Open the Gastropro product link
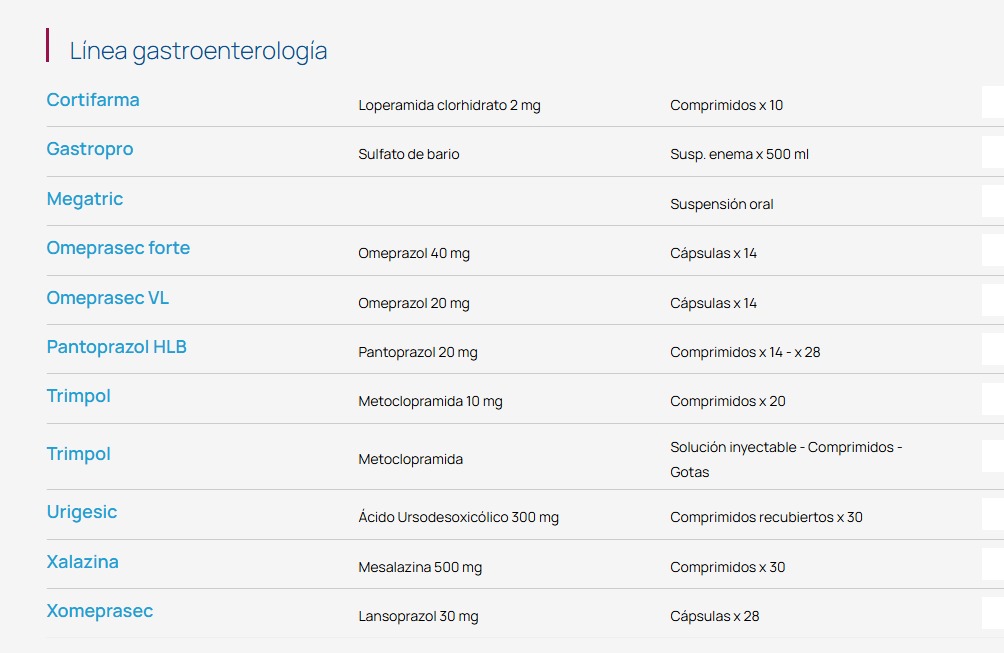The image size is (1004, 653). [x=90, y=149]
